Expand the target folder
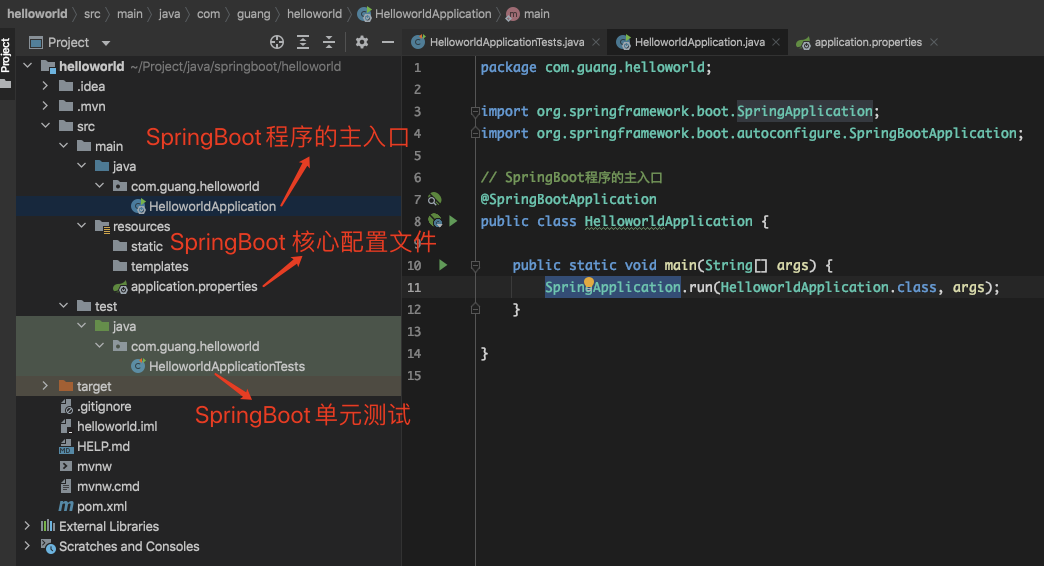Viewport: 1044px width, 566px height. 45,386
